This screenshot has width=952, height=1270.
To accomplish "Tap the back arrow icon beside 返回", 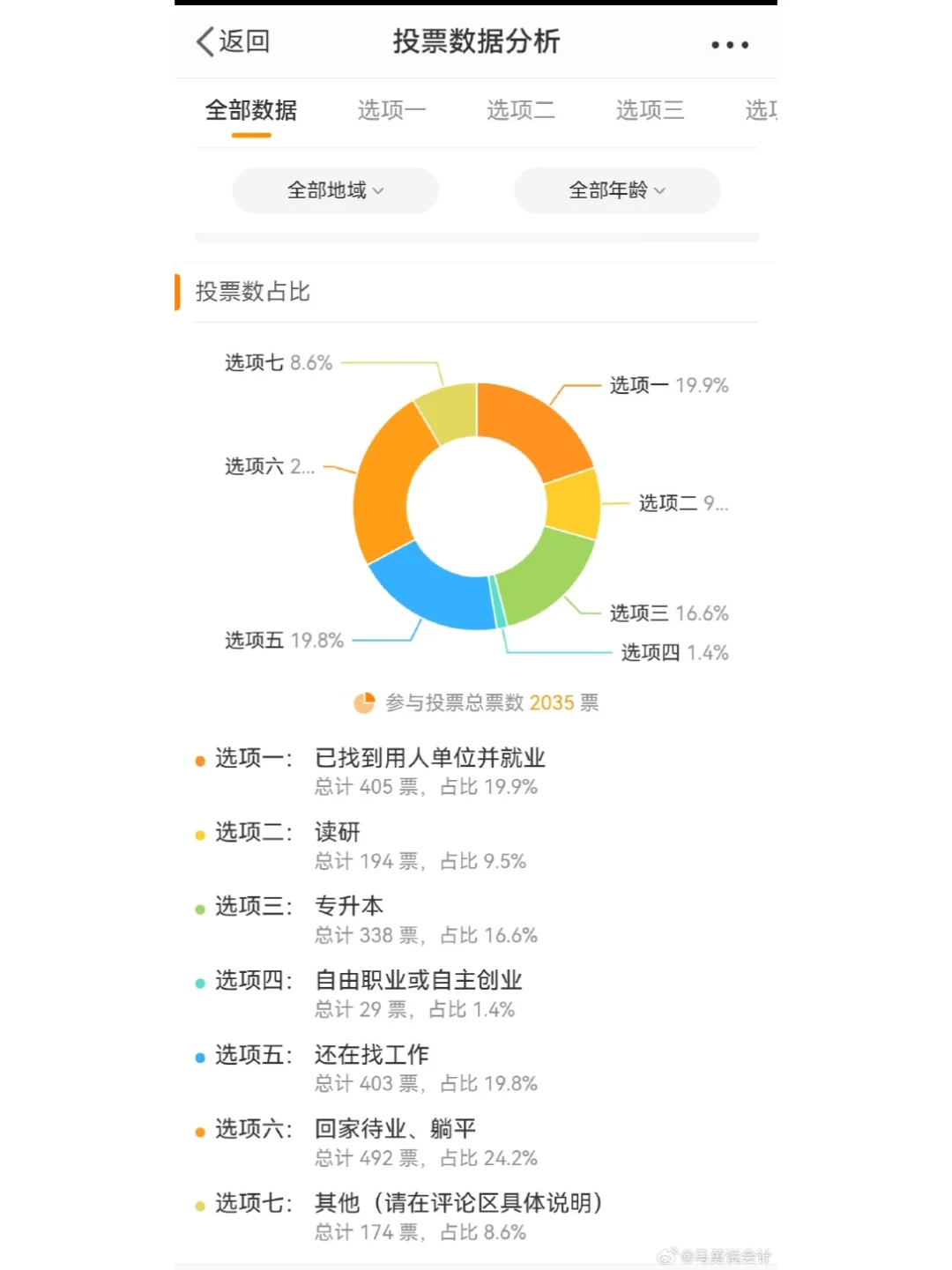I will pyautogui.click(x=205, y=41).
